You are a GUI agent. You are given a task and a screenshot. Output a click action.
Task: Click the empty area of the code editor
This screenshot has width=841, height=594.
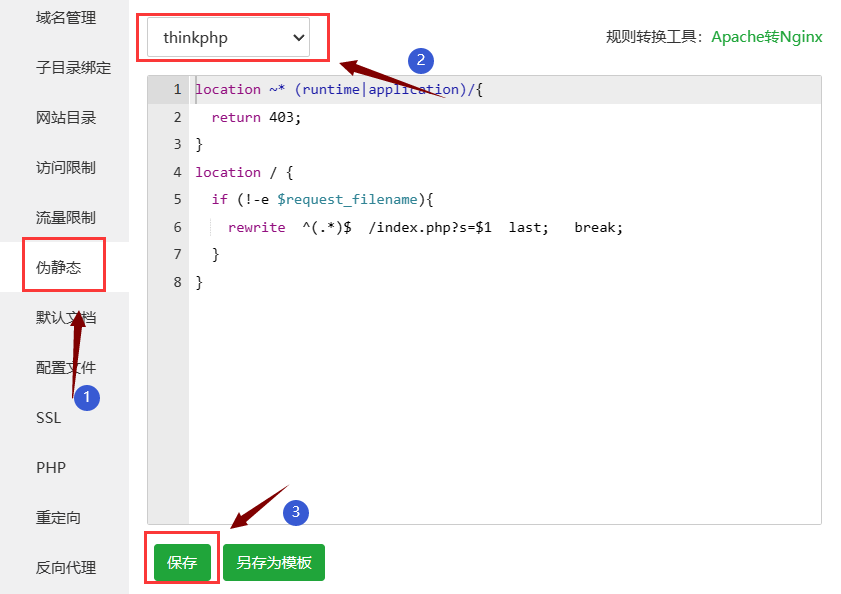point(500,400)
